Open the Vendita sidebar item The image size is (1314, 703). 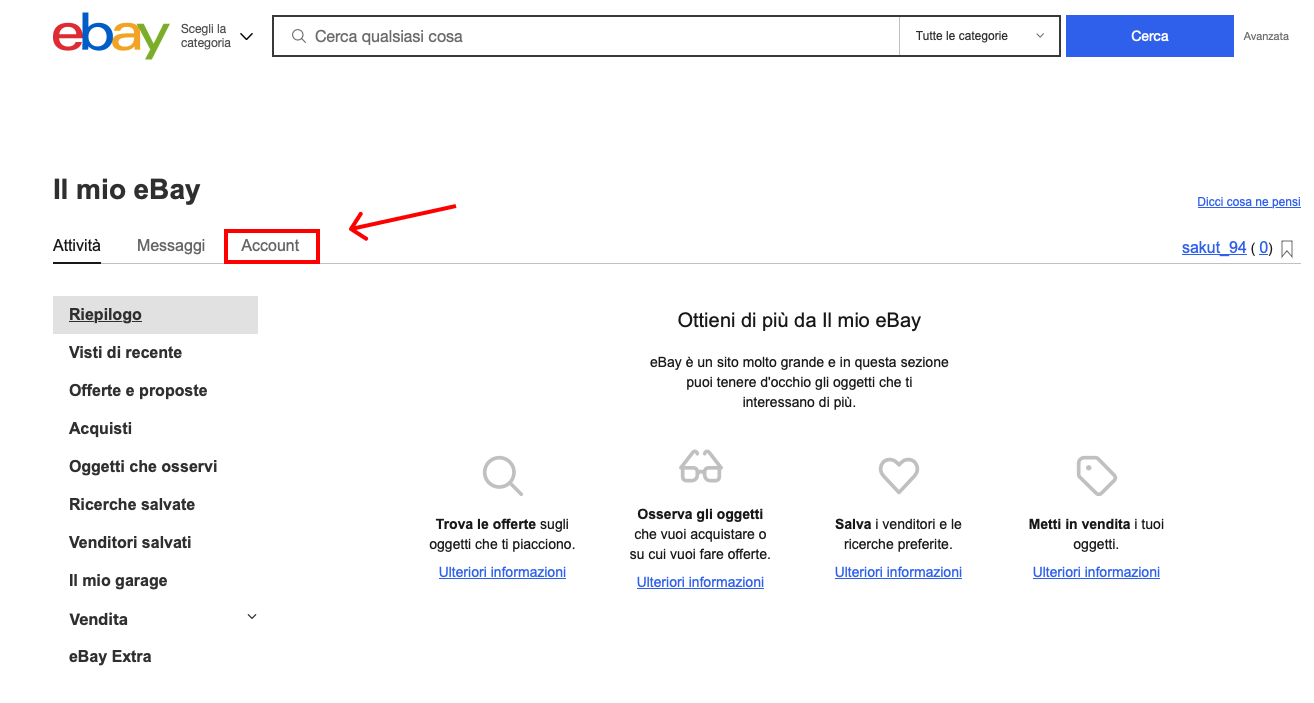(98, 619)
